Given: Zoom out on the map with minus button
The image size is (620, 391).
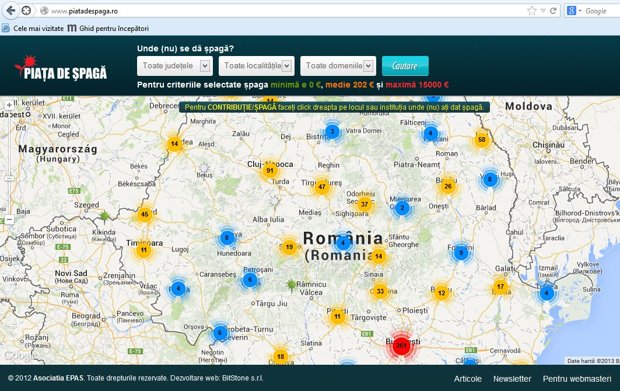Looking at the screenshot, I should tap(9, 219).
